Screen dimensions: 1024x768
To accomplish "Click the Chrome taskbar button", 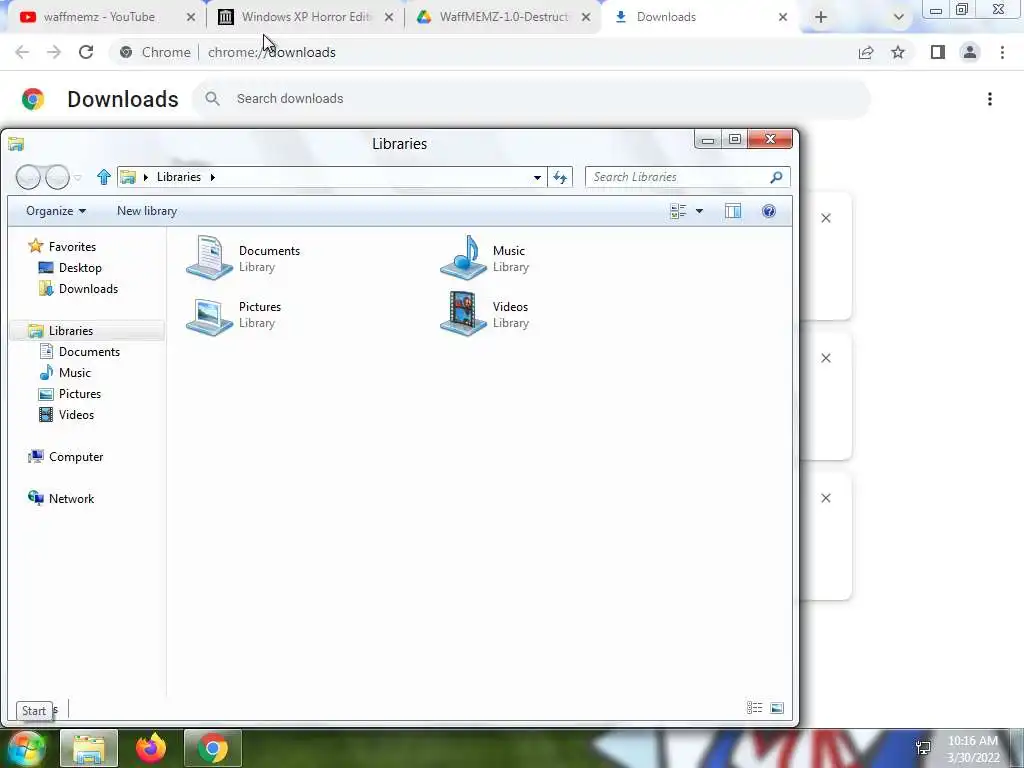I will [213, 748].
